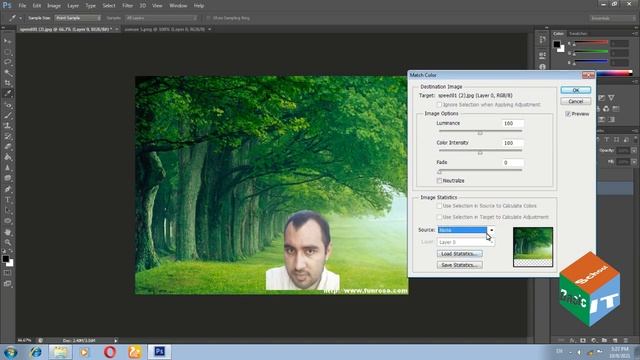Toggle Ignore Selection when Applying Adjustment
The image size is (640, 360).
point(440,105)
